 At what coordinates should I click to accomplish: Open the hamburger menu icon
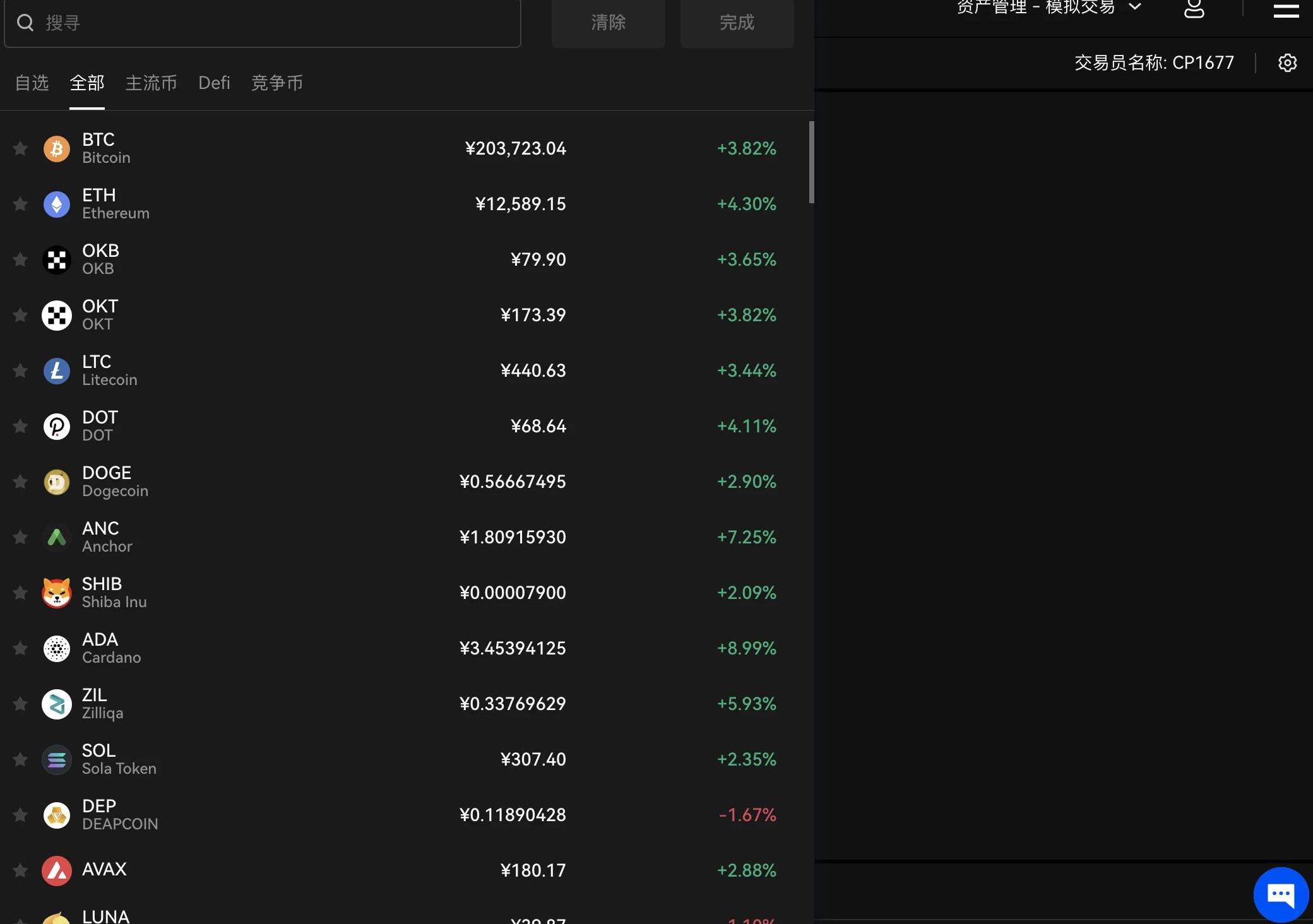pyautogui.click(x=1286, y=10)
